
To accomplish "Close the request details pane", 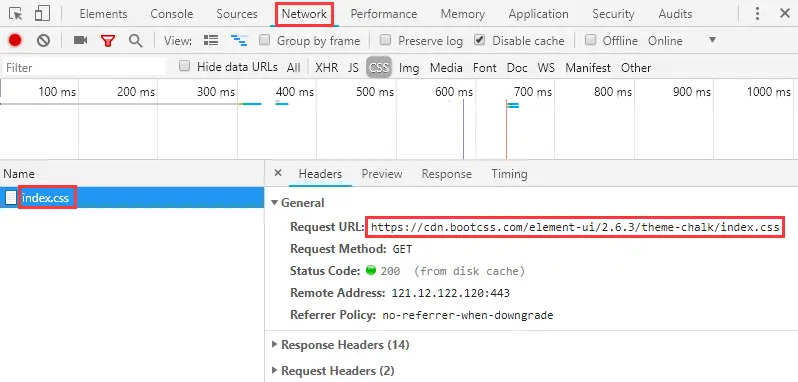I will tap(278, 173).
